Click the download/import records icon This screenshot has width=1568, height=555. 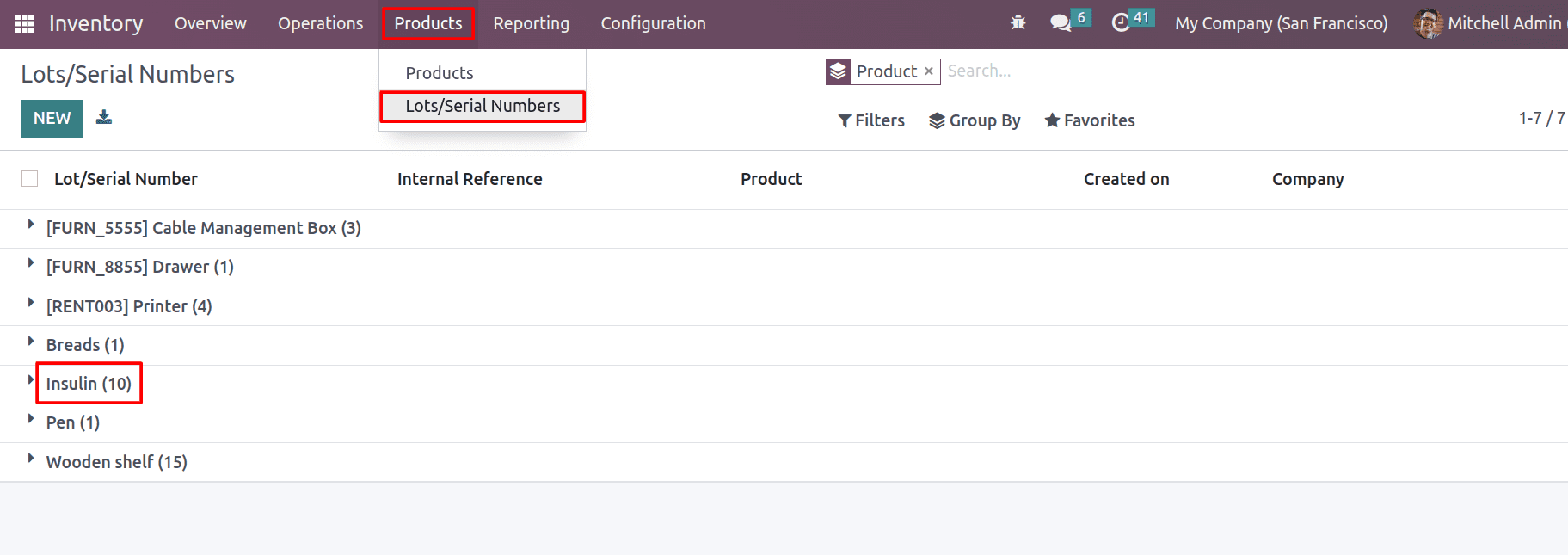click(104, 118)
